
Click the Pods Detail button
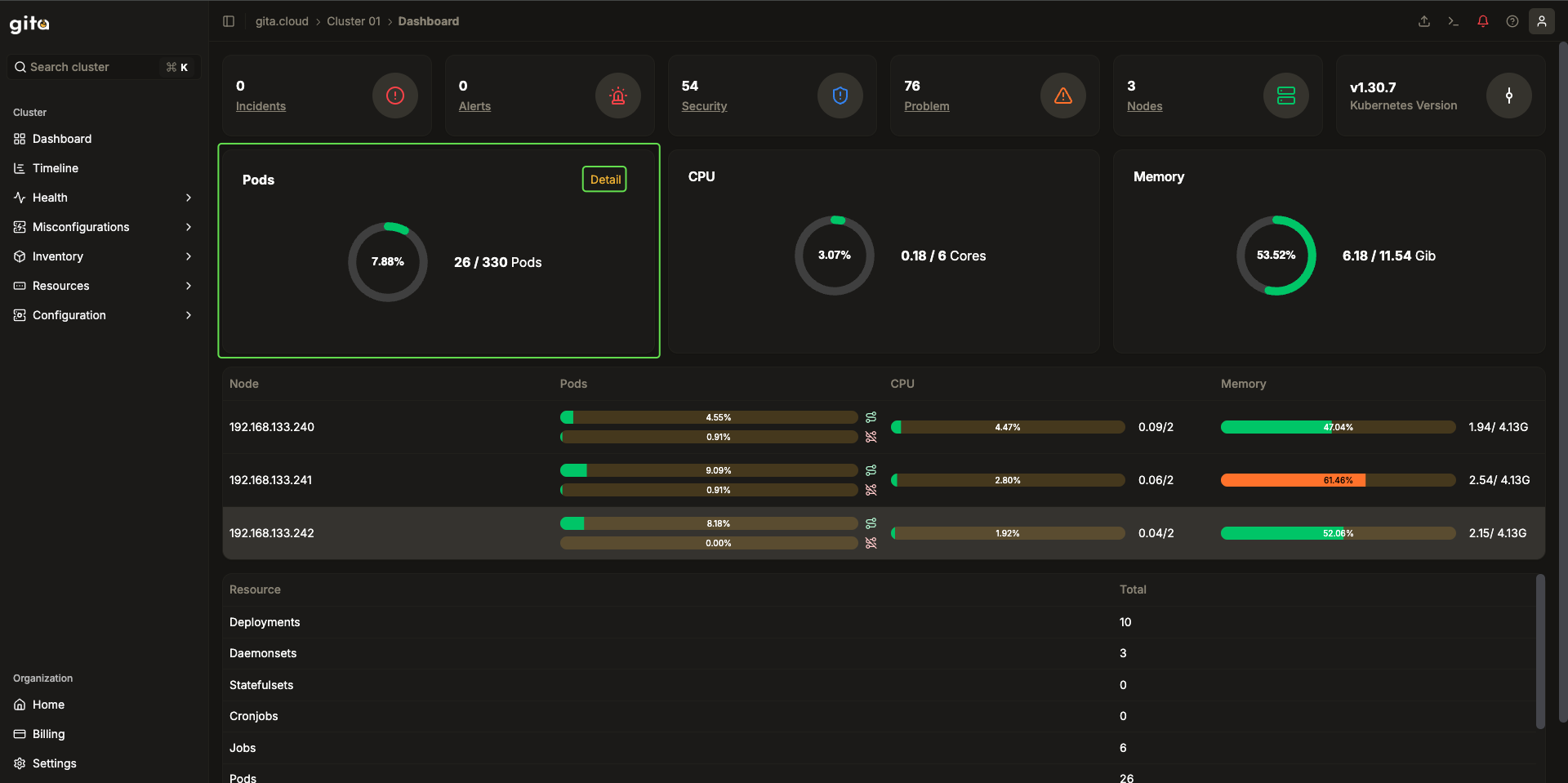[604, 180]
